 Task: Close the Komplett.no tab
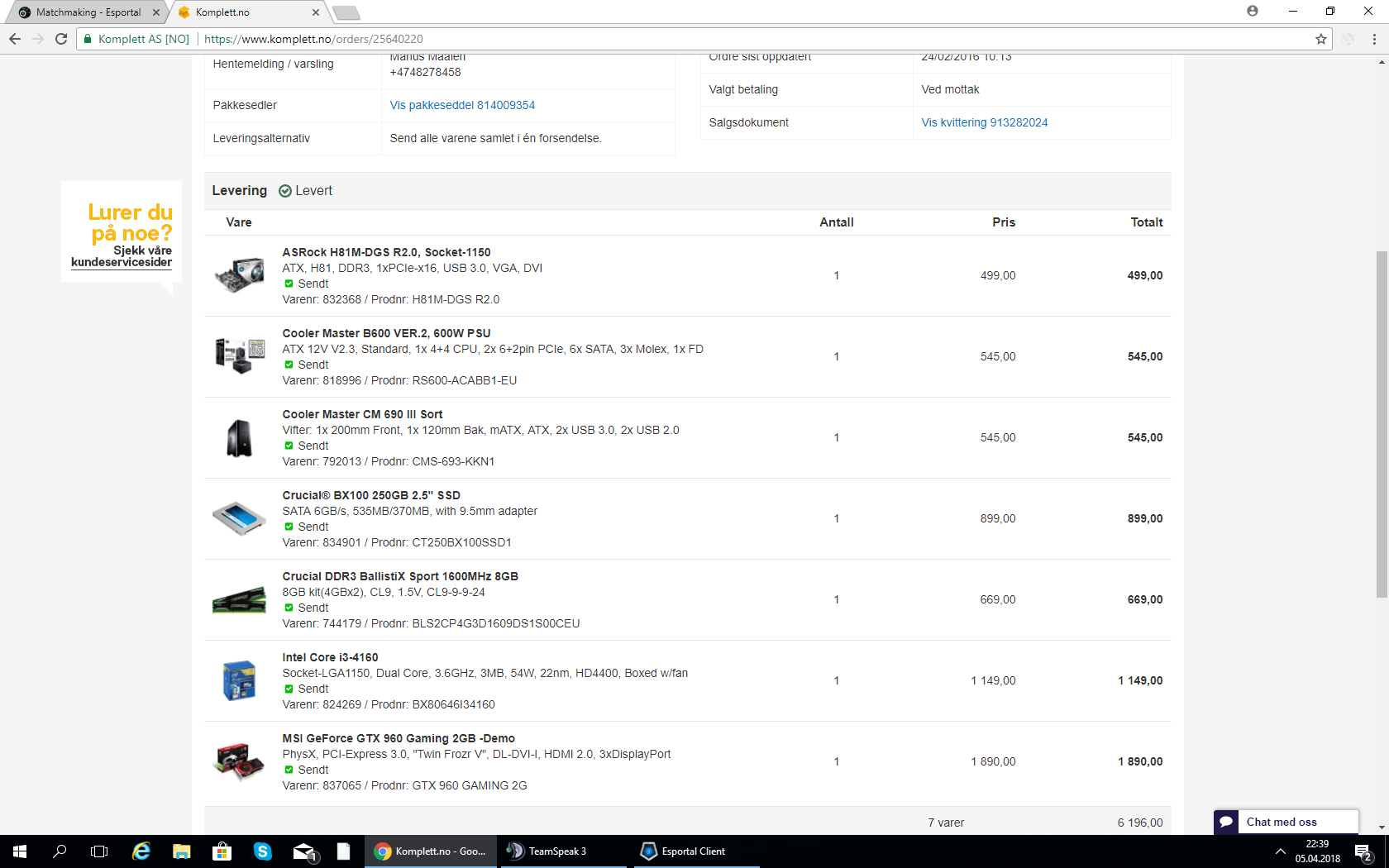[x=316, y=12]
